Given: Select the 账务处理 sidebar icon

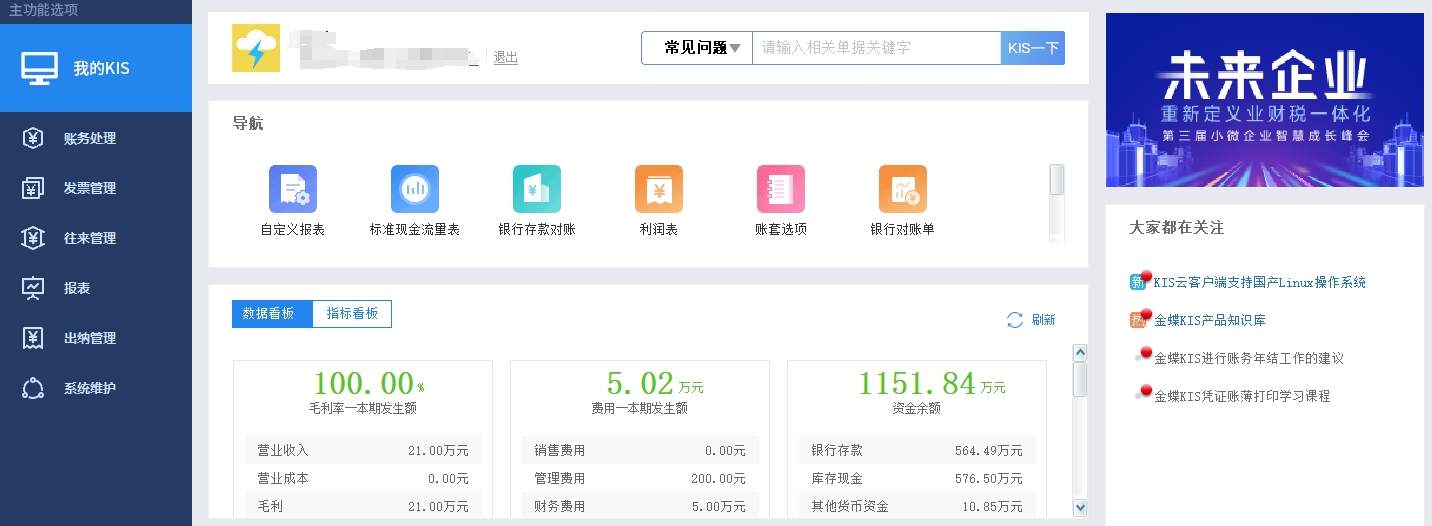Looking at the screenshot, I should (33, 138).
